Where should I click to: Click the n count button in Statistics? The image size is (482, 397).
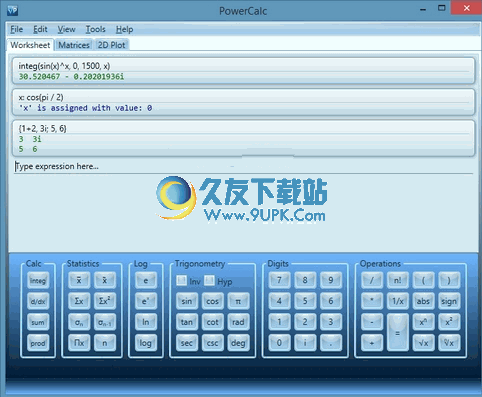click(x=105, y=343)
